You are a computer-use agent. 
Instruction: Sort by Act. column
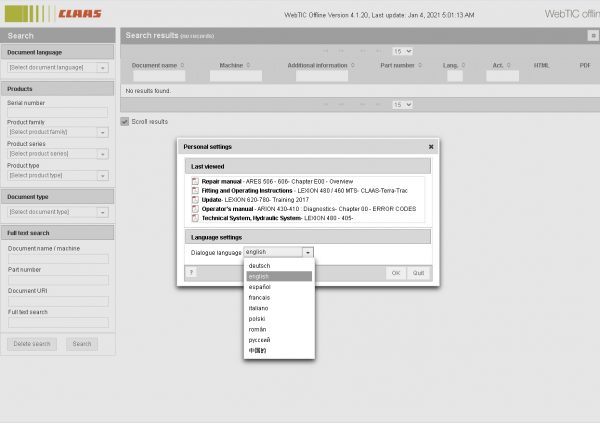[509, 65]
